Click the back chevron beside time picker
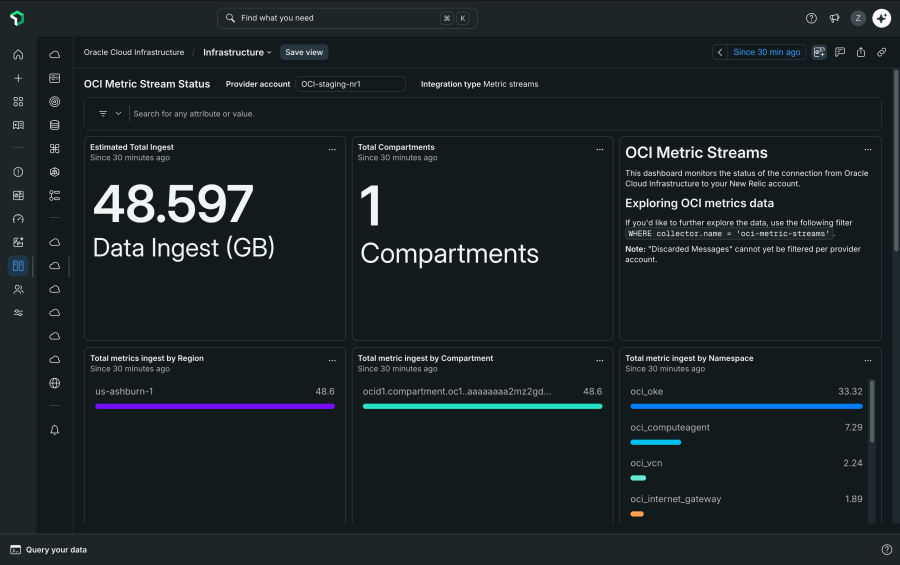Viewport: 900px width, 565px height. pyautogui.click(x=720, y=52)
